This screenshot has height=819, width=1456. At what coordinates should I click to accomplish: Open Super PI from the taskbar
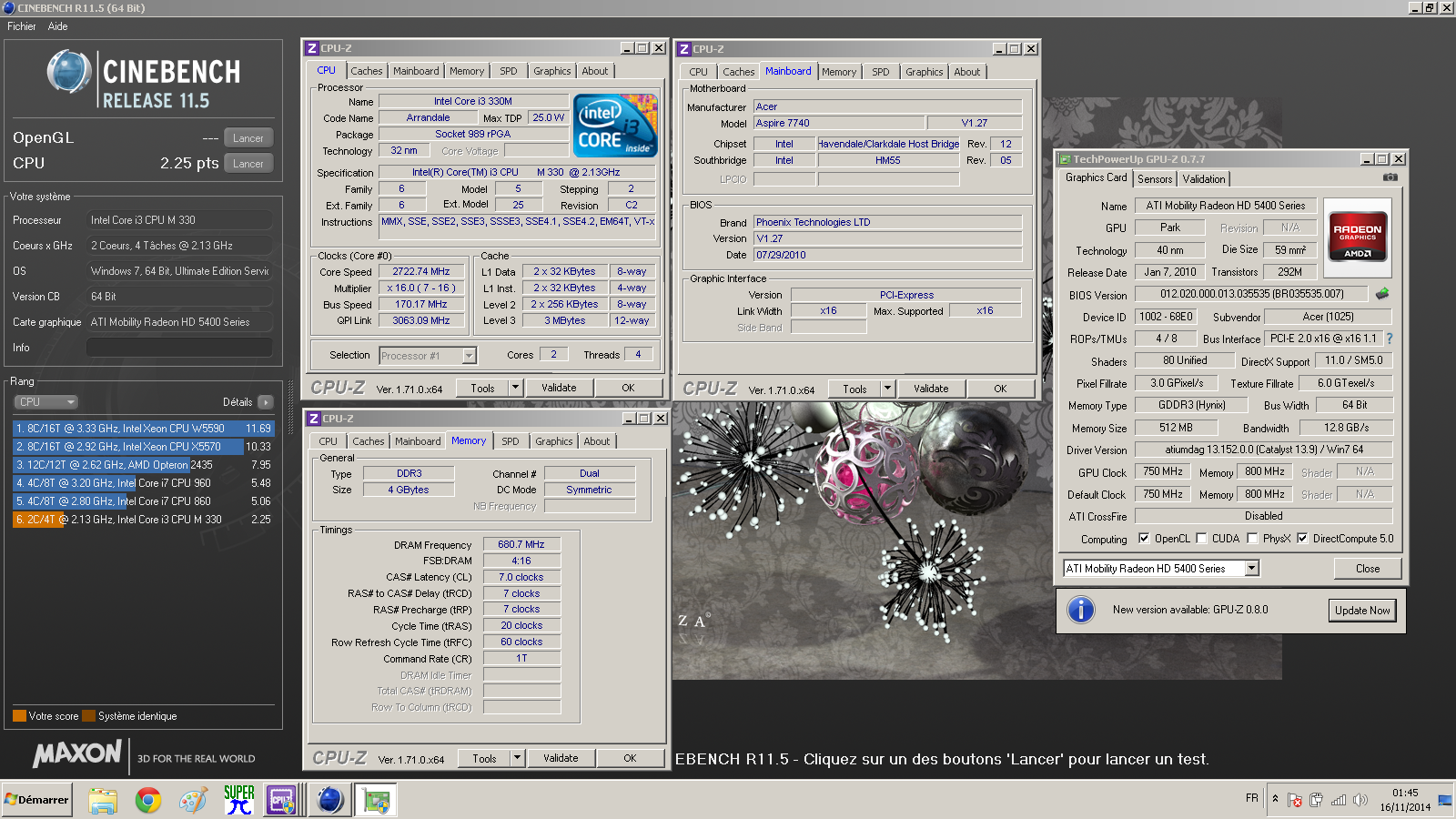pyautogui.click(x=238, y=800)
